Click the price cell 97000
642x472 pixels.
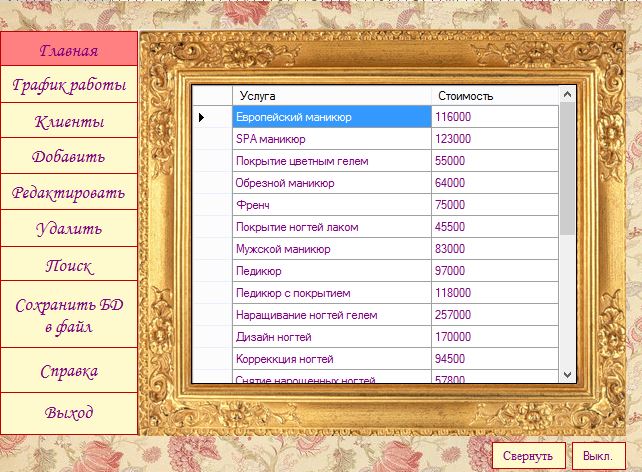(495, 271)
